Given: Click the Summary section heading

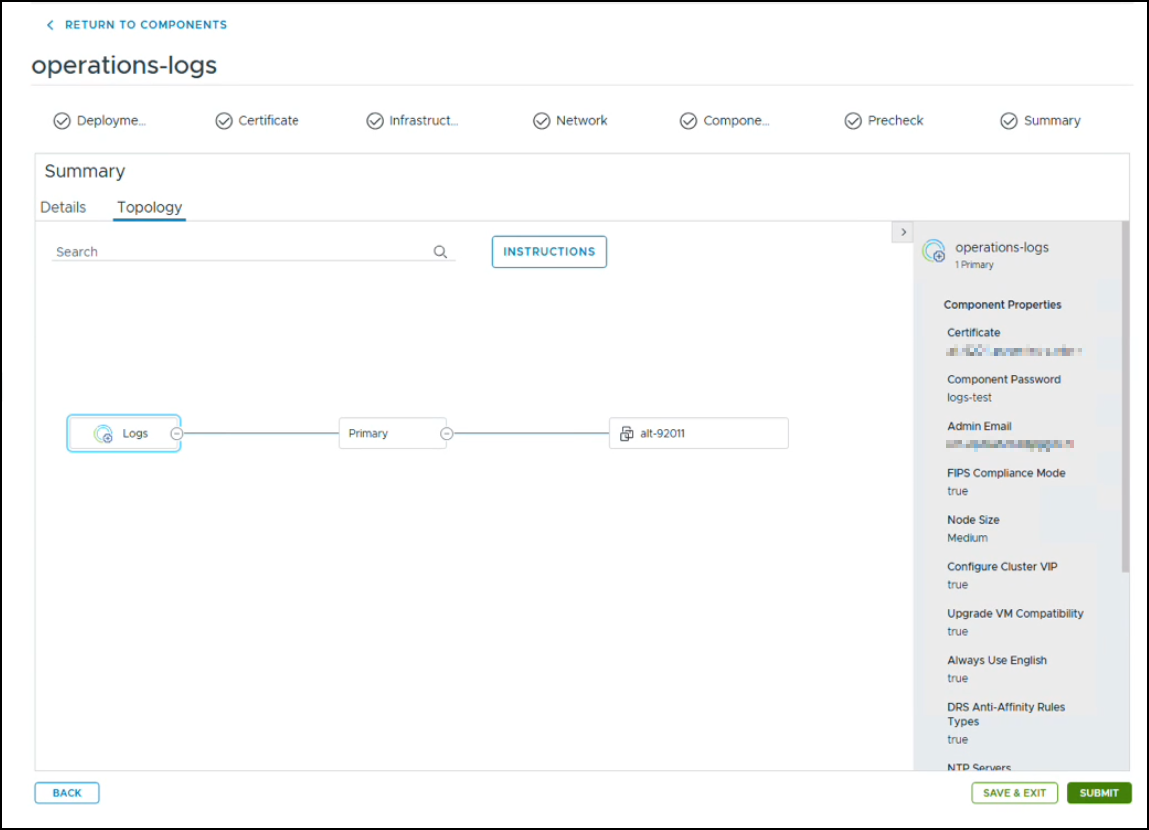Looking at the screenshot, I should click(84, 171).
